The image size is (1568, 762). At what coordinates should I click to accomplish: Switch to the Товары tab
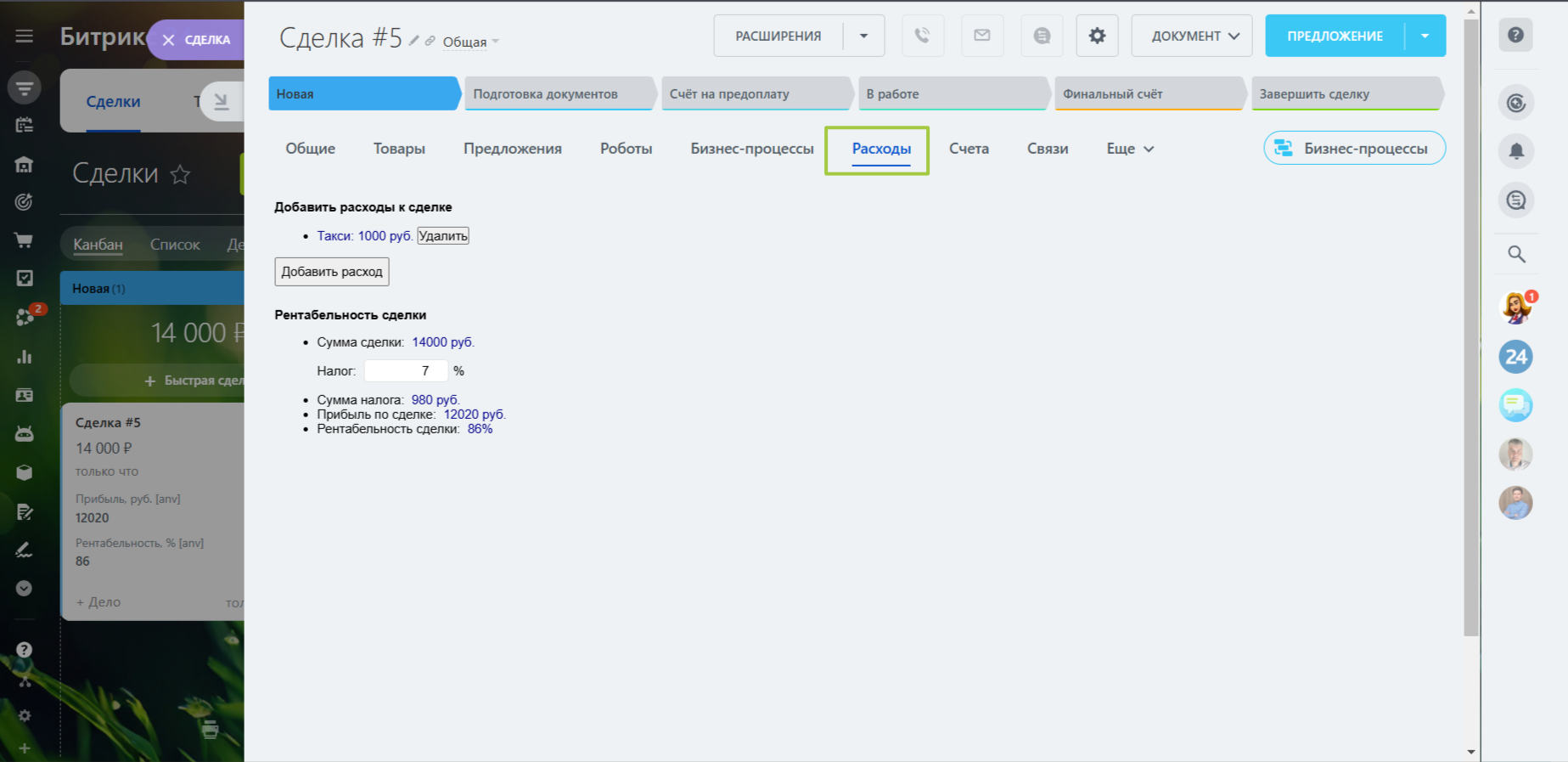(399, 149)
